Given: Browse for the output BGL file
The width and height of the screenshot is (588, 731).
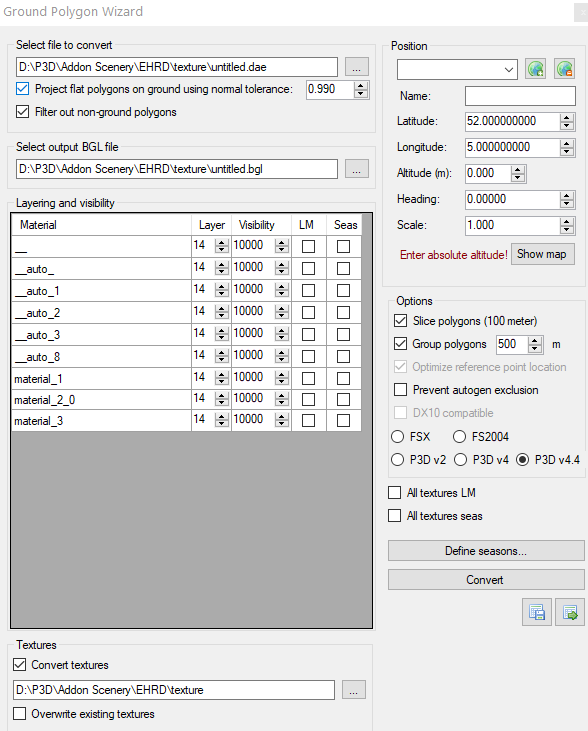Looking at the screenshot, I should [357, 169].
